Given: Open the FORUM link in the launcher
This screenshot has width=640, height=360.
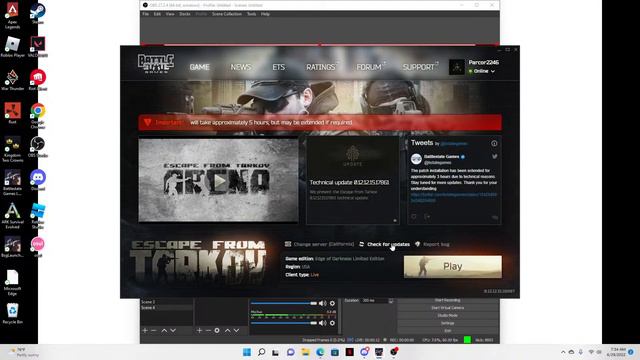Looking at the screenshot, I should pyautogui.click(x=369, y=67).
